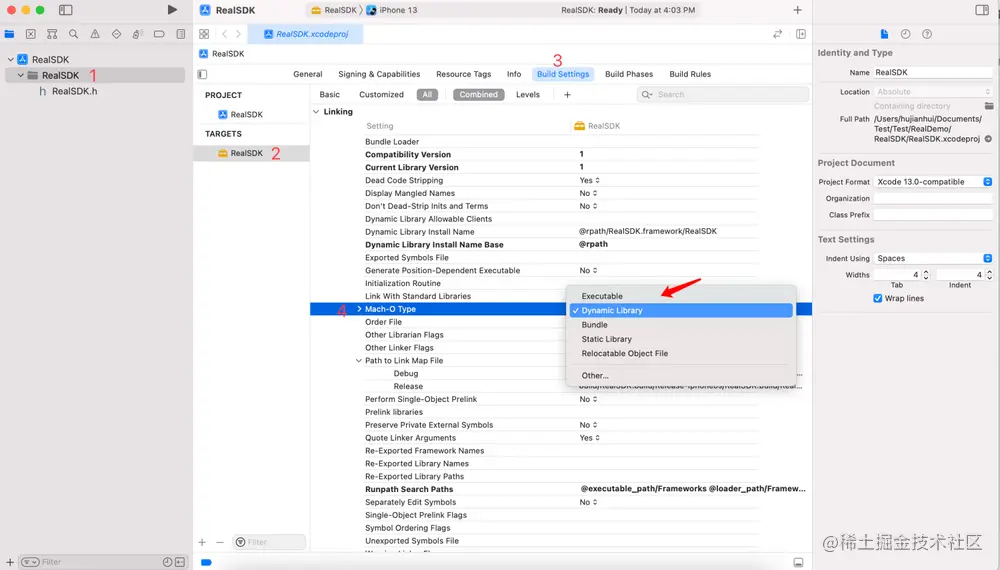This screenshot has height=570, width=1000.
Task: Select the Combined view toggle
Action: pyautogui.click(x=479, y=94)
